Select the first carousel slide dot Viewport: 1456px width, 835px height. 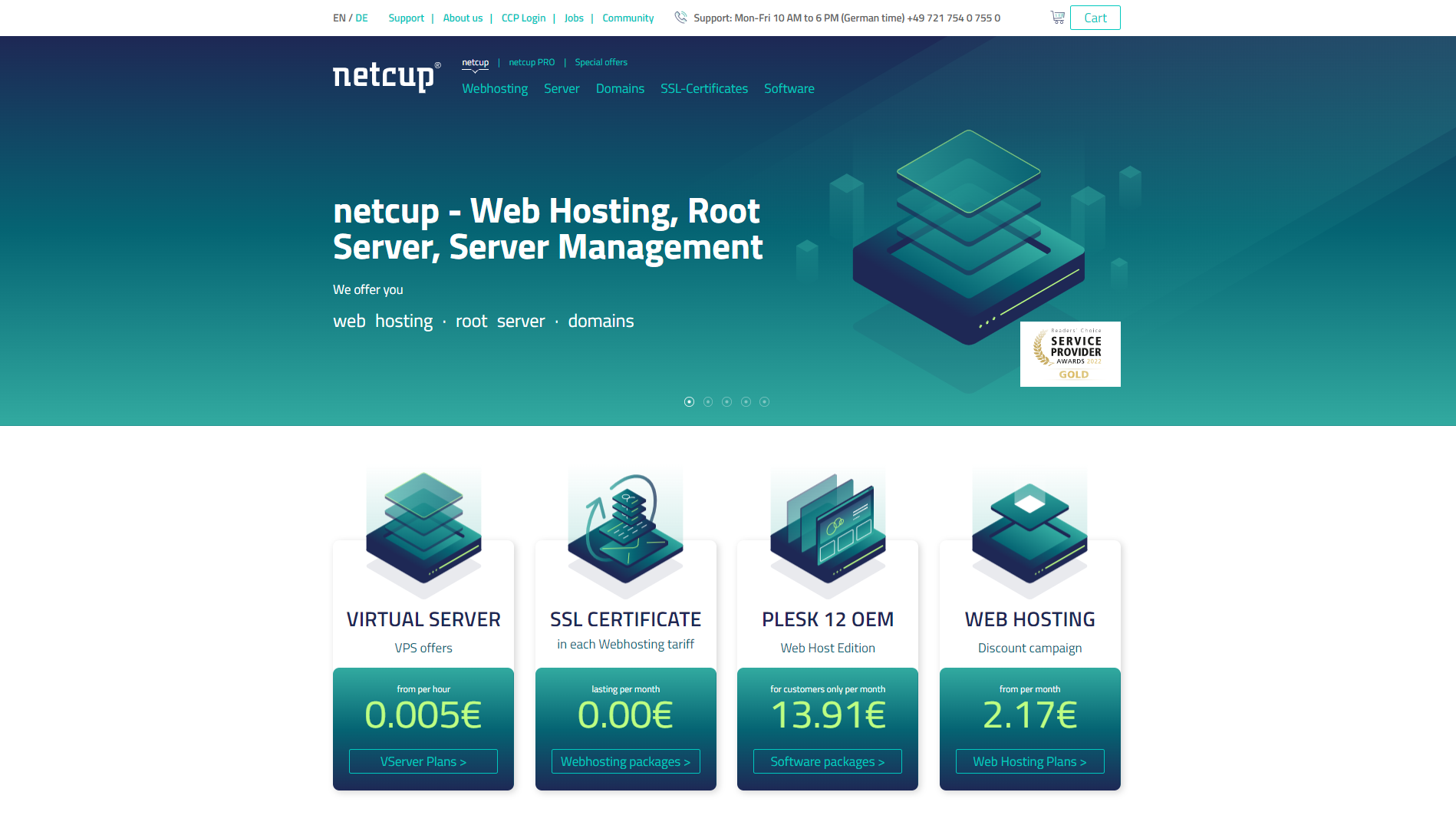(x=689, y=401)
